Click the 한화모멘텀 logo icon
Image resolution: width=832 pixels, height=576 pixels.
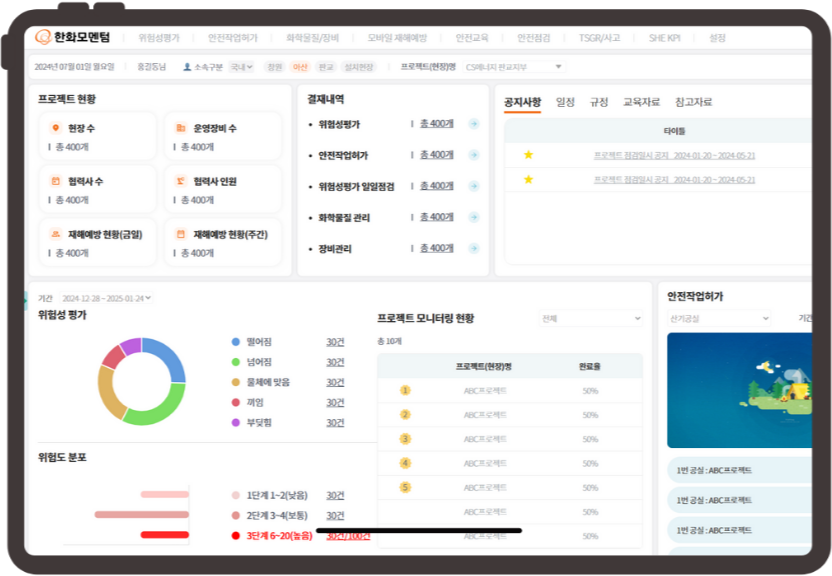pyautogui.click(x=43, y=37)
